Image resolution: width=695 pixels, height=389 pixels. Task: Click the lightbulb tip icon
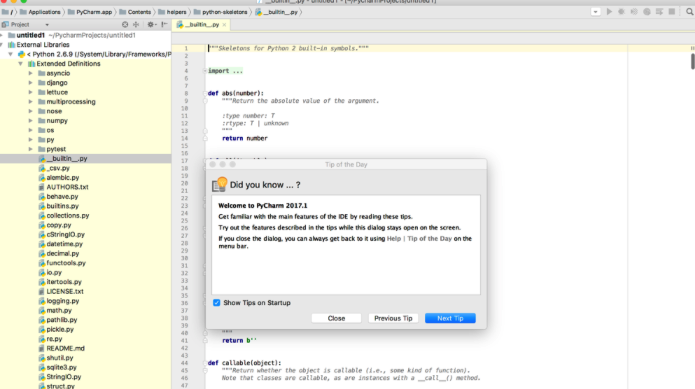coord(219,184)
